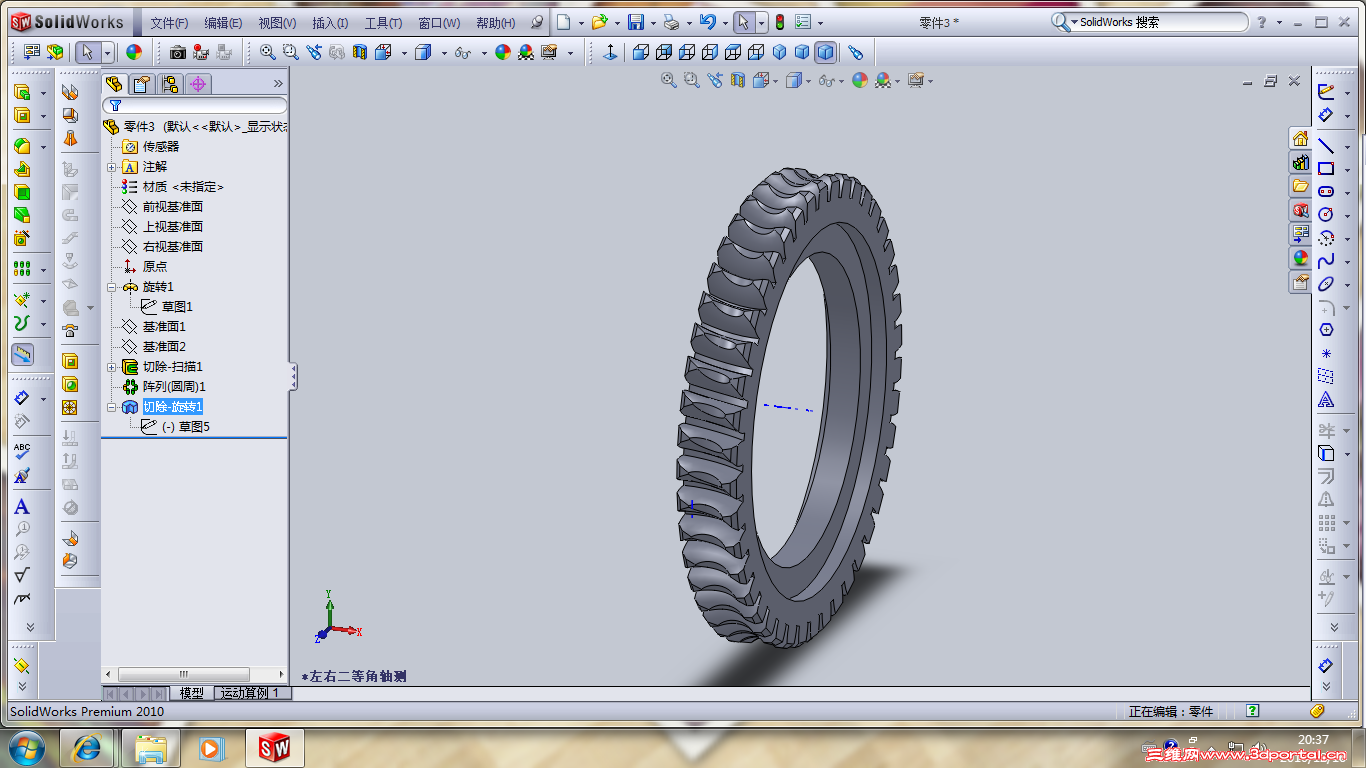Screen dimensions: 1366x768
Task: Open the Options icon in title bar
Action: tap(802, 22)
